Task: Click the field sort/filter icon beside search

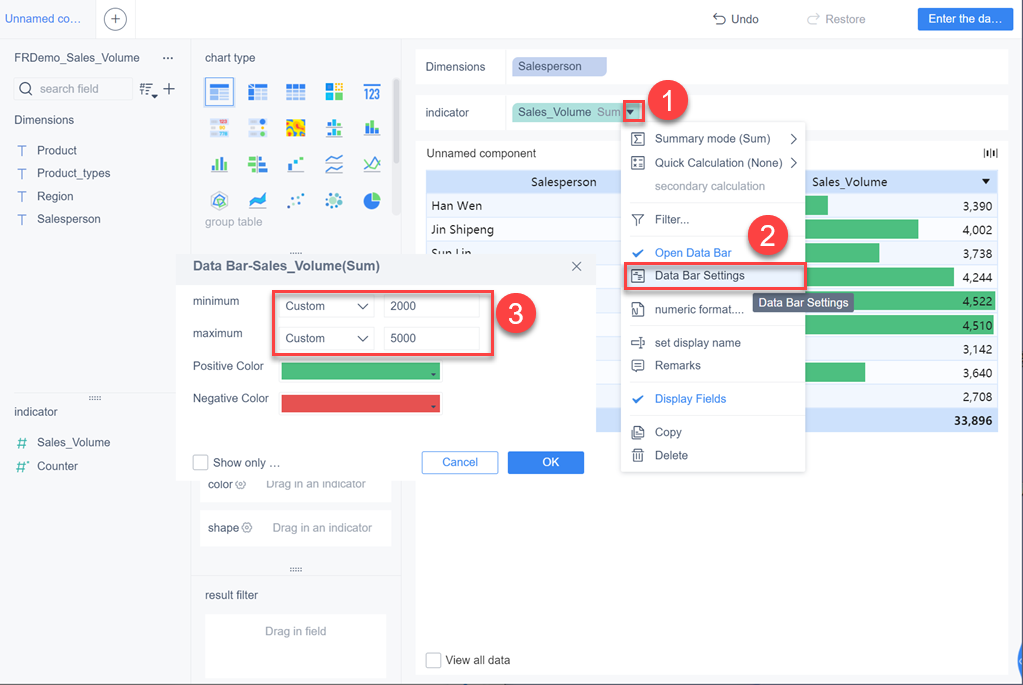Action: coord(148,89)
